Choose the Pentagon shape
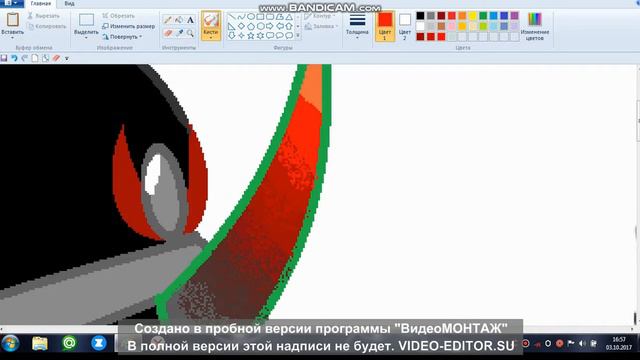This screenshot has height=360, width=640. tap(251, 26)
